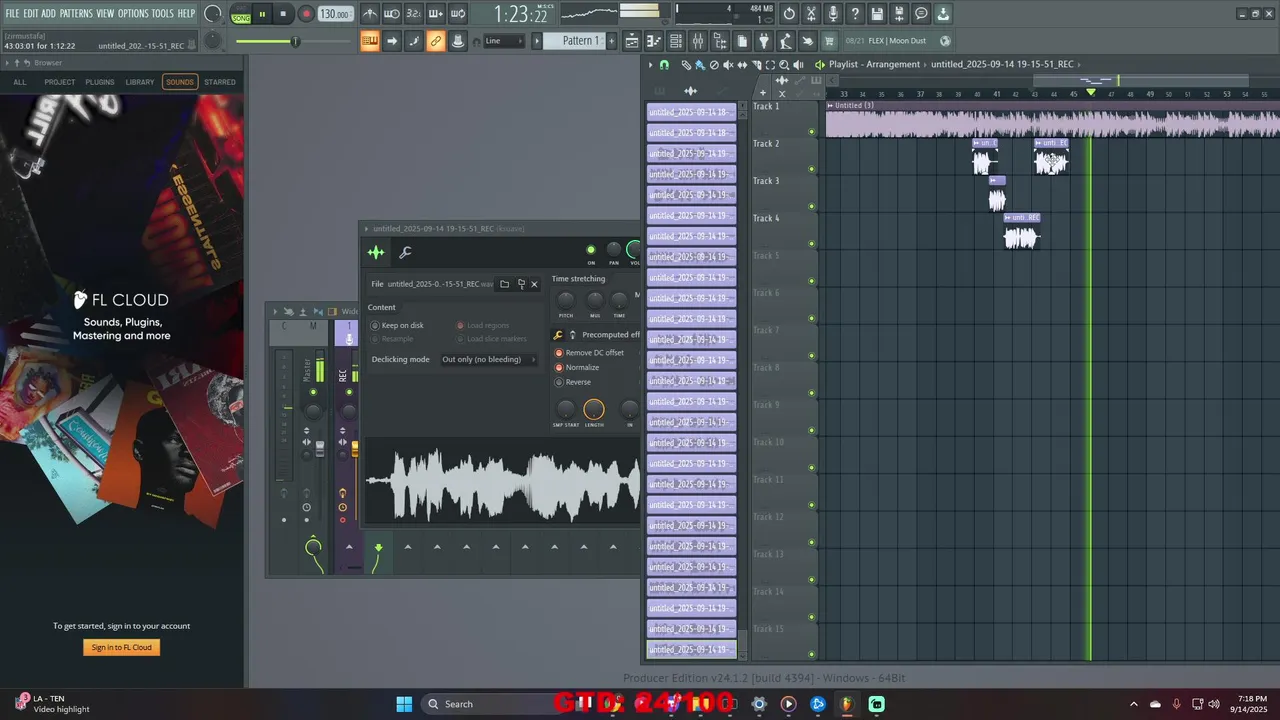
Task: Open the plugin picker plug icon
Action: pos(764,41)
